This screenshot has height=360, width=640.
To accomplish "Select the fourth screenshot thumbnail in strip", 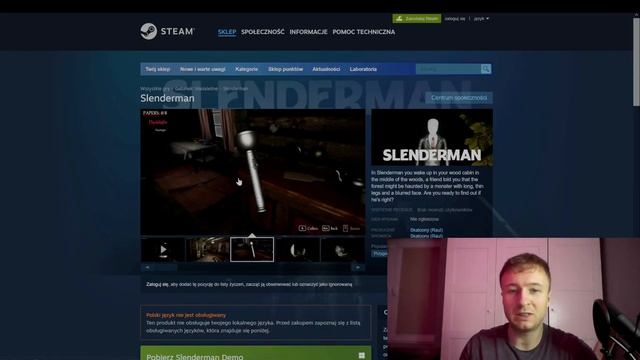I will click(x=298, y=249).
